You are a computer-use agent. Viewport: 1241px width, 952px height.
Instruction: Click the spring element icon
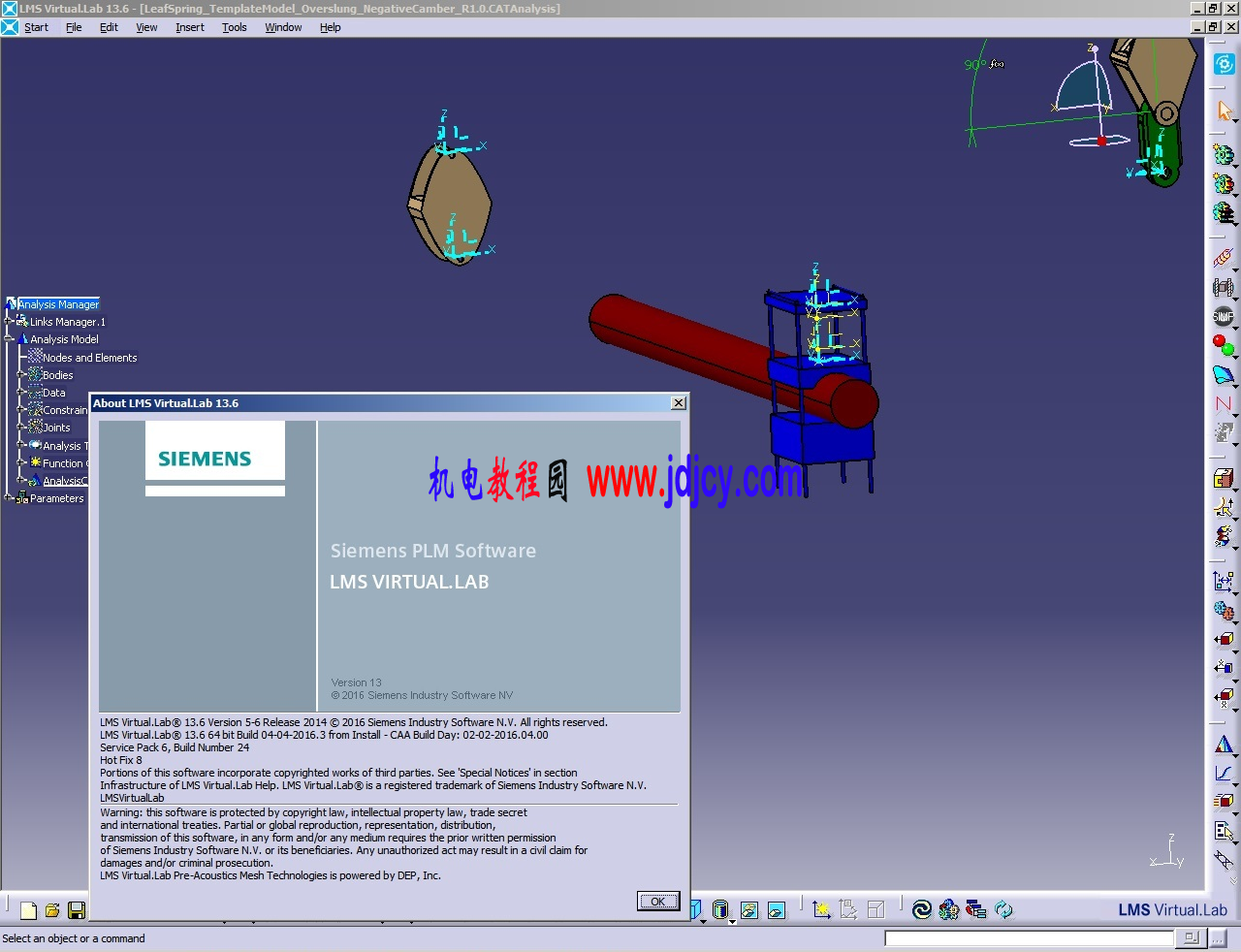(x=1224, y=258)
